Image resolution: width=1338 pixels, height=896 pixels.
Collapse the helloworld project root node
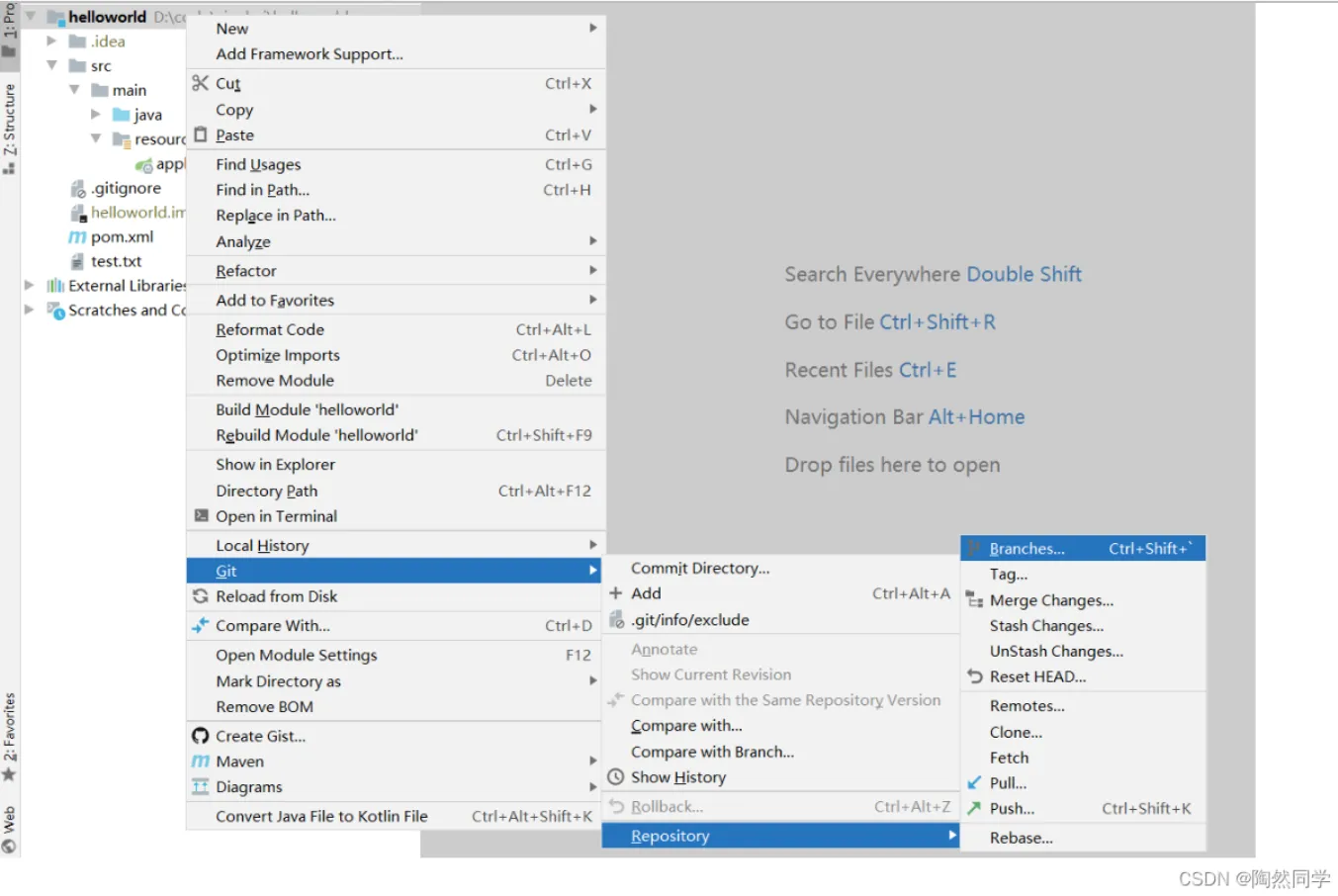(31, 16)
